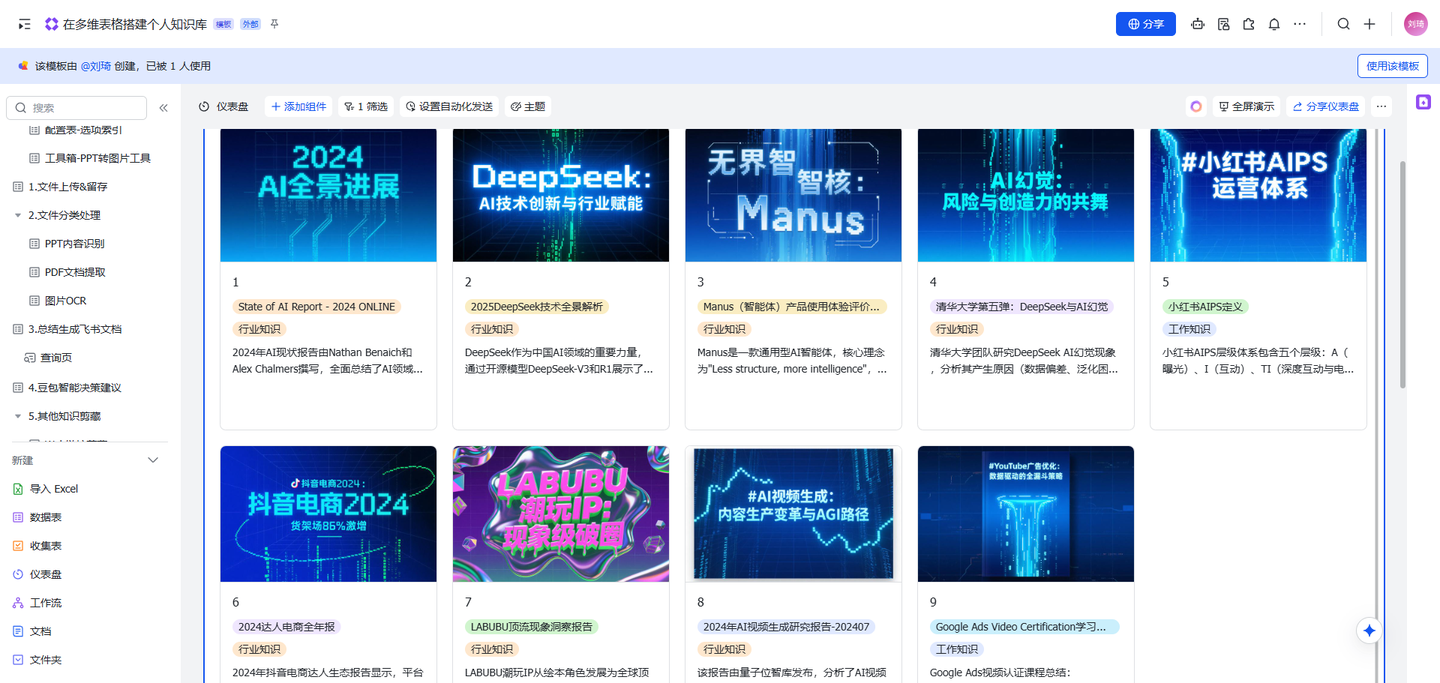Click the notification bell icon
The height and width of the screenshot is (683, 1440).
1274,24
